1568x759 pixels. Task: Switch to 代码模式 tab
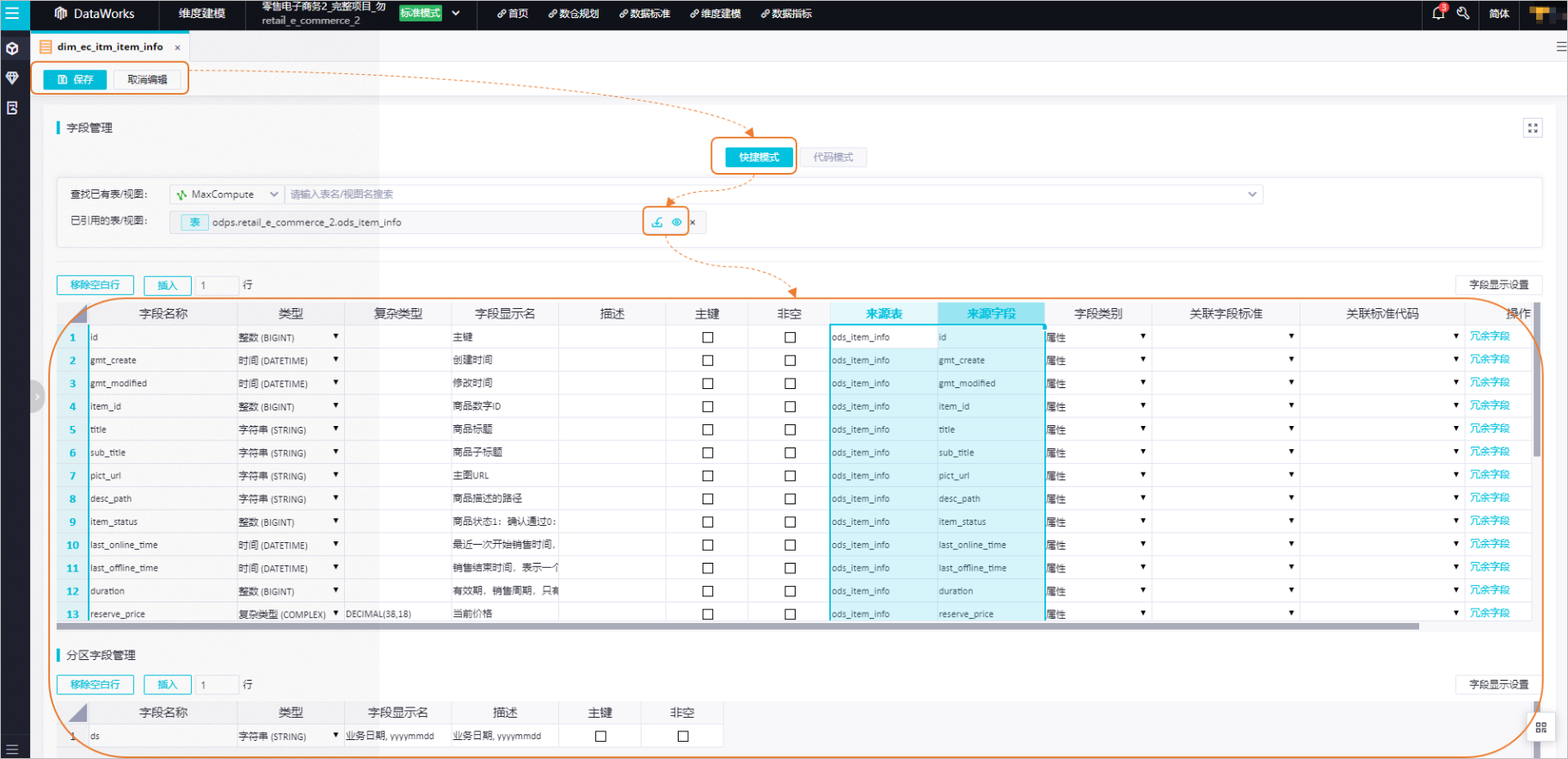833,157
